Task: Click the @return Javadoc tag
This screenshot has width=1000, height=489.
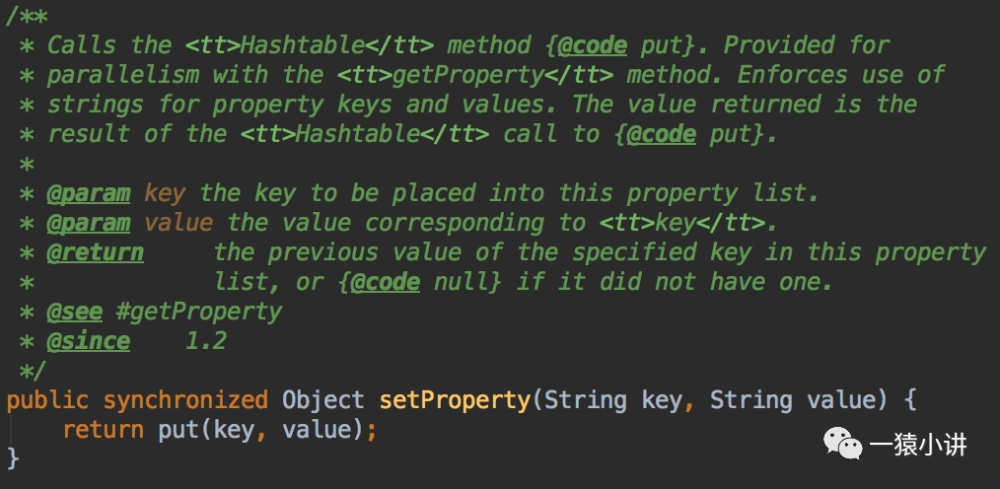Action: click(95, 252)
